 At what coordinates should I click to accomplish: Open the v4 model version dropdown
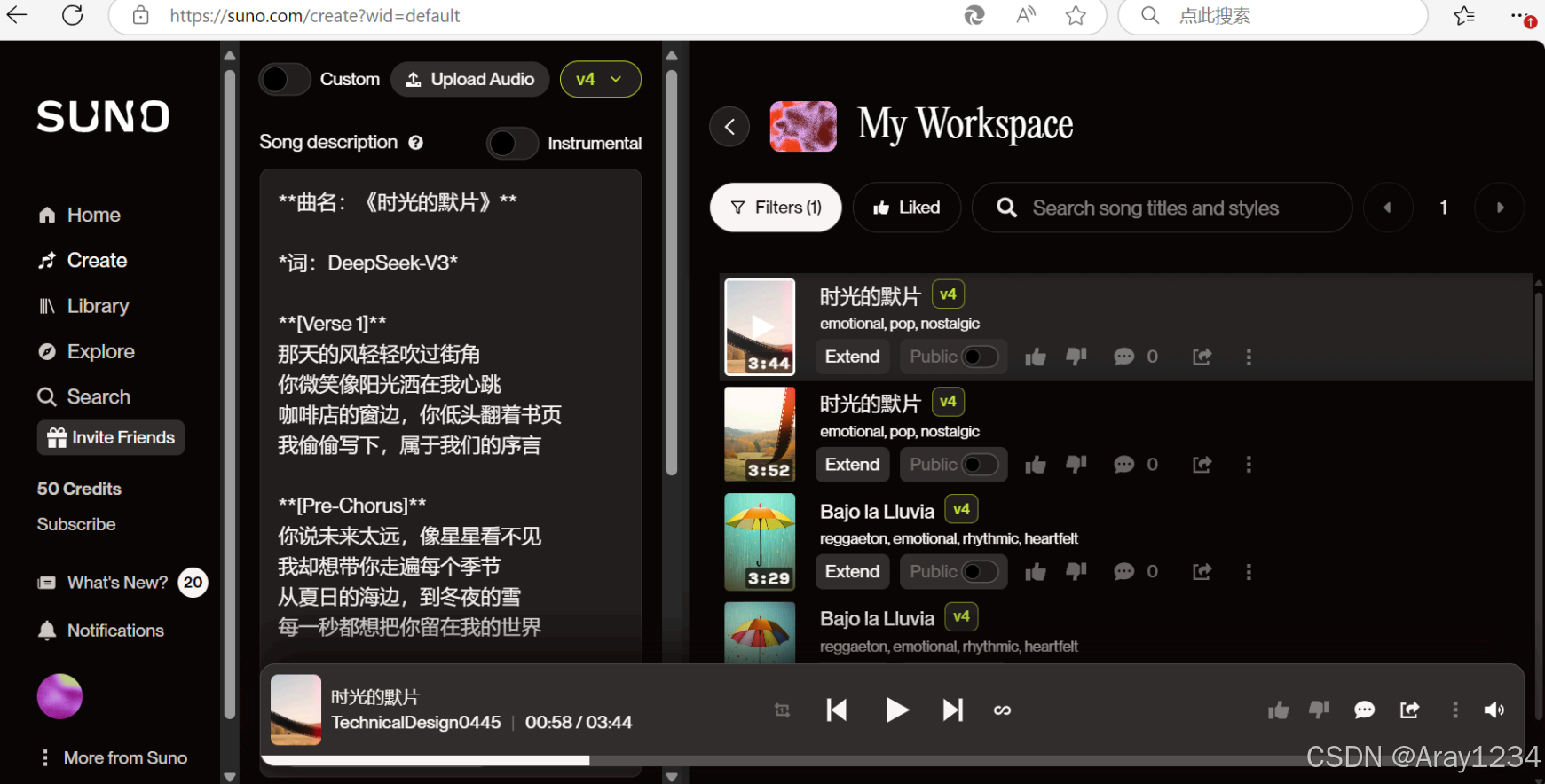coord(601,79)
